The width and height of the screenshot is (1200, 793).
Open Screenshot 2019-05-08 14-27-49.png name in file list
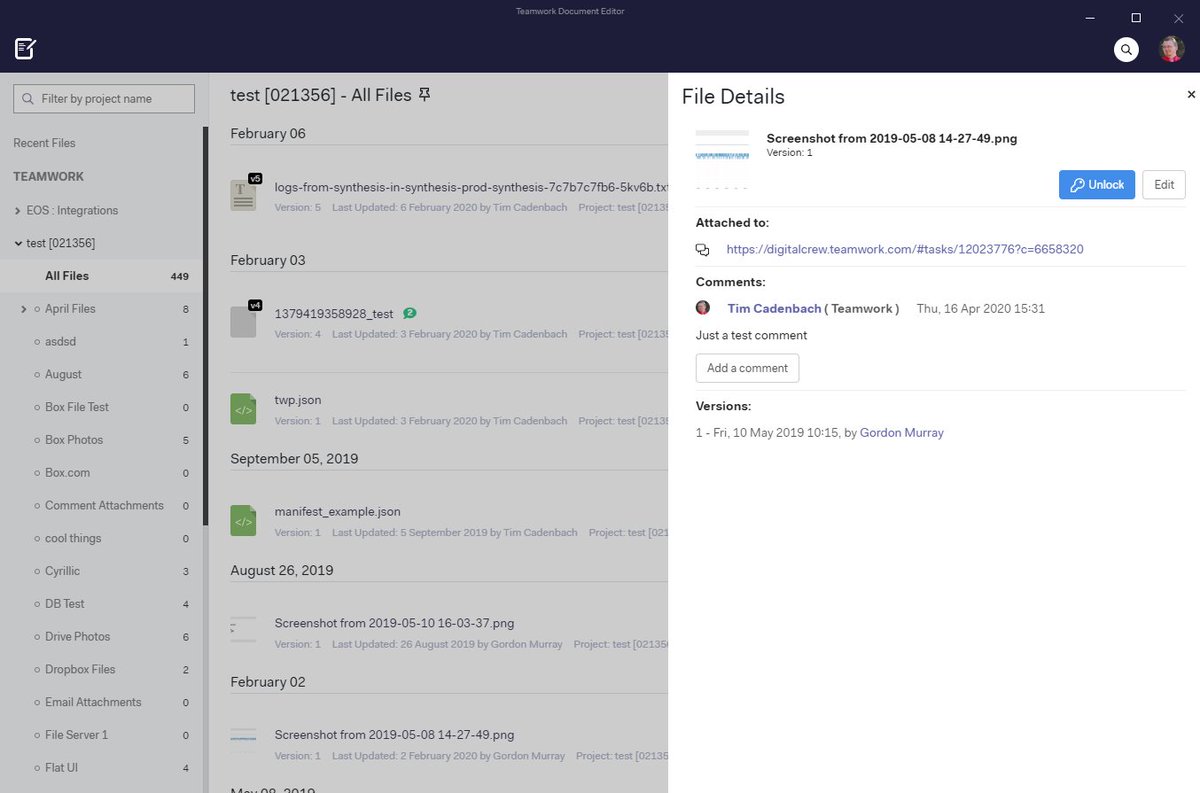point(394,735)
